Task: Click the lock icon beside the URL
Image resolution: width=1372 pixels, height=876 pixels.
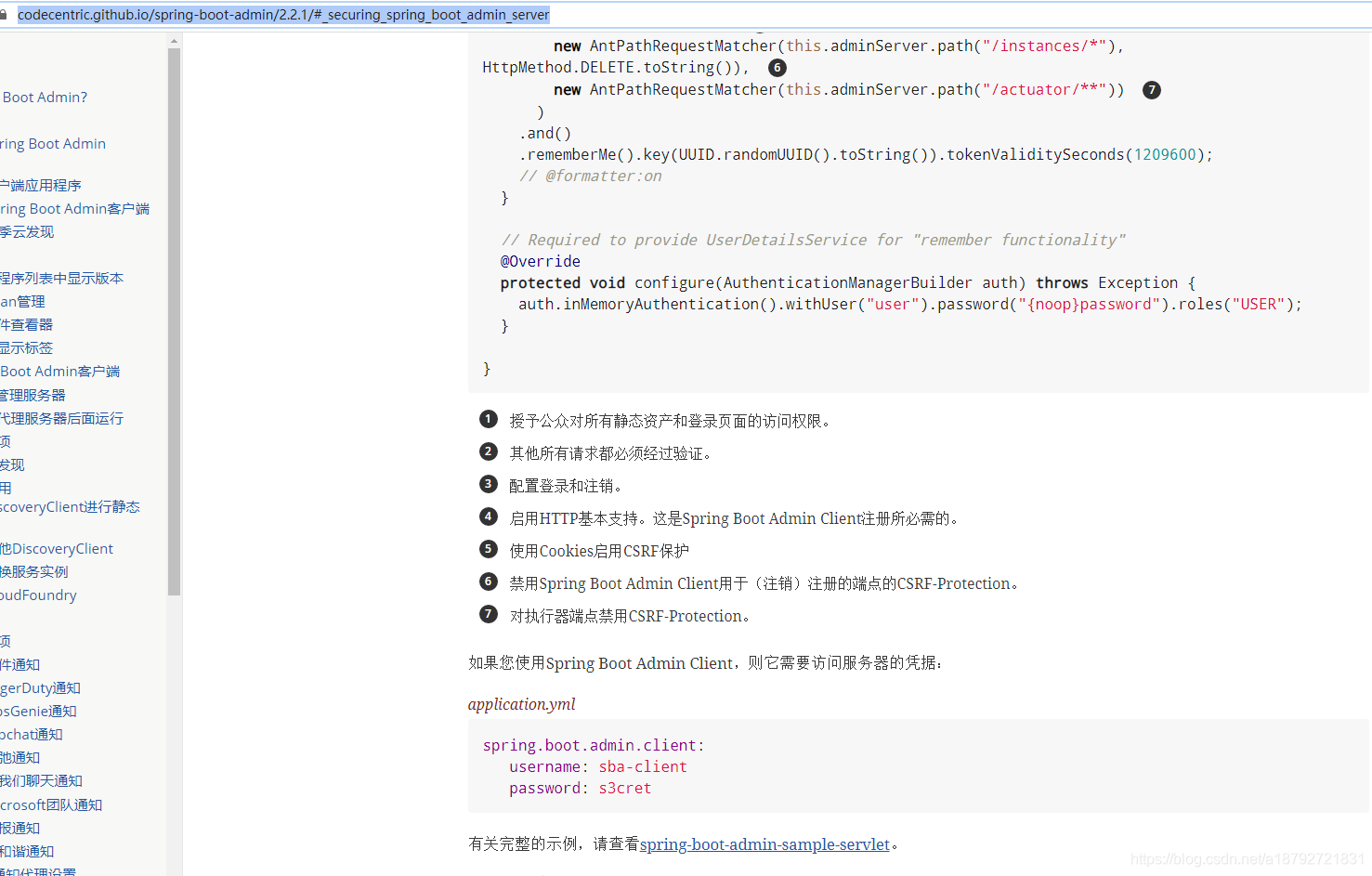Action: [x=4, y=15]
